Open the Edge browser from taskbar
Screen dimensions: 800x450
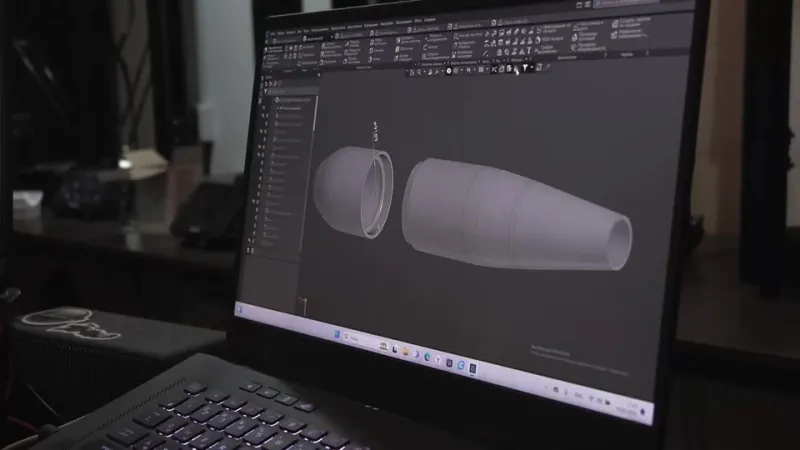[x=427, y=355]
